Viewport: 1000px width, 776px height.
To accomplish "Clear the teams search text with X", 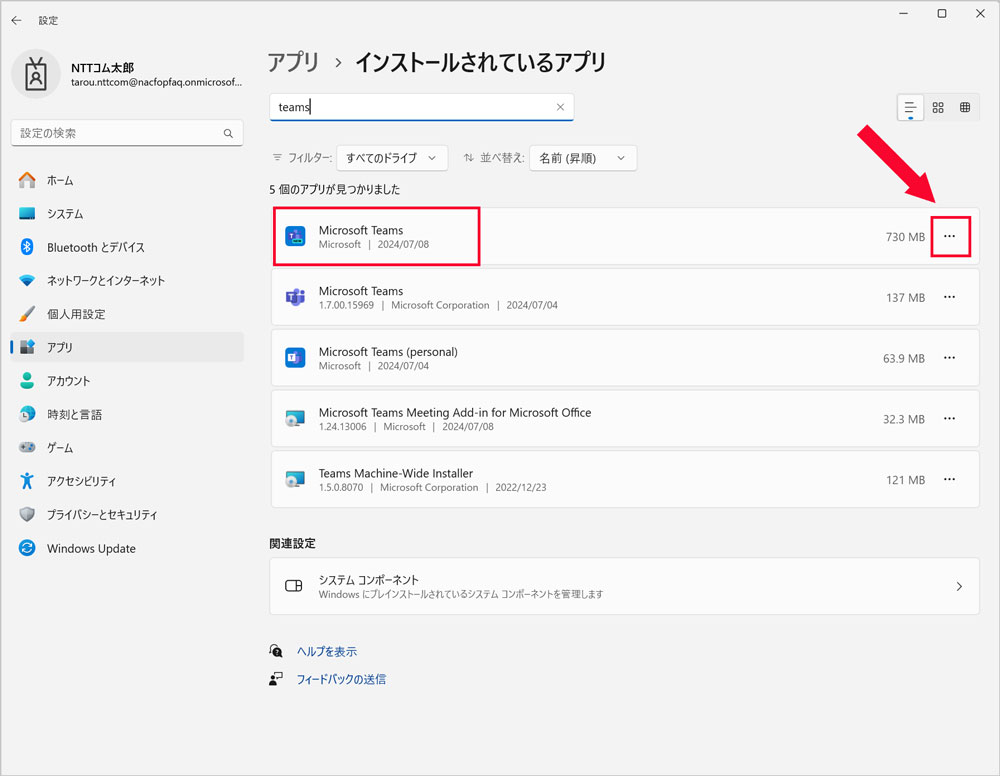I will (x=560, y=107).
